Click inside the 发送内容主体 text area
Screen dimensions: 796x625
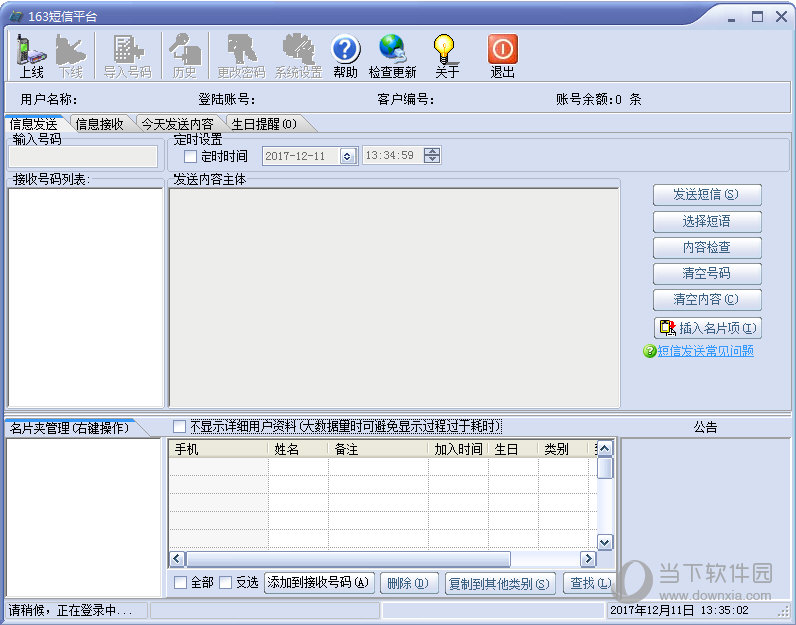point(394,298)
